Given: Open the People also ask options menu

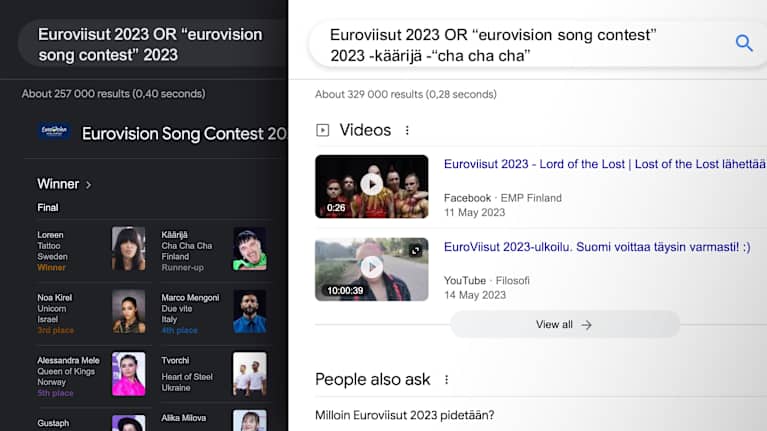Looking at the screenshot, I should coord(447,380).
